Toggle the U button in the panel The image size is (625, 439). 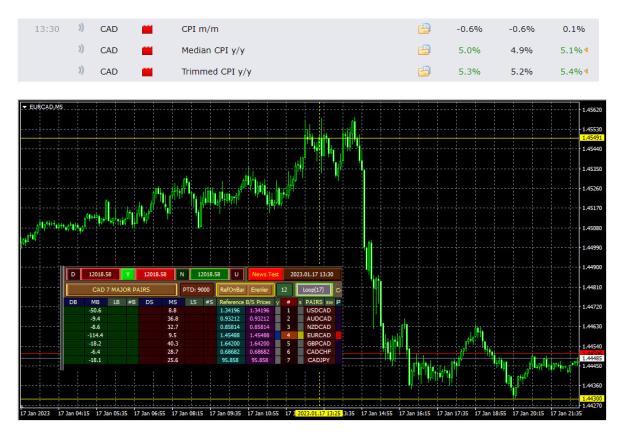coord(236,274)
